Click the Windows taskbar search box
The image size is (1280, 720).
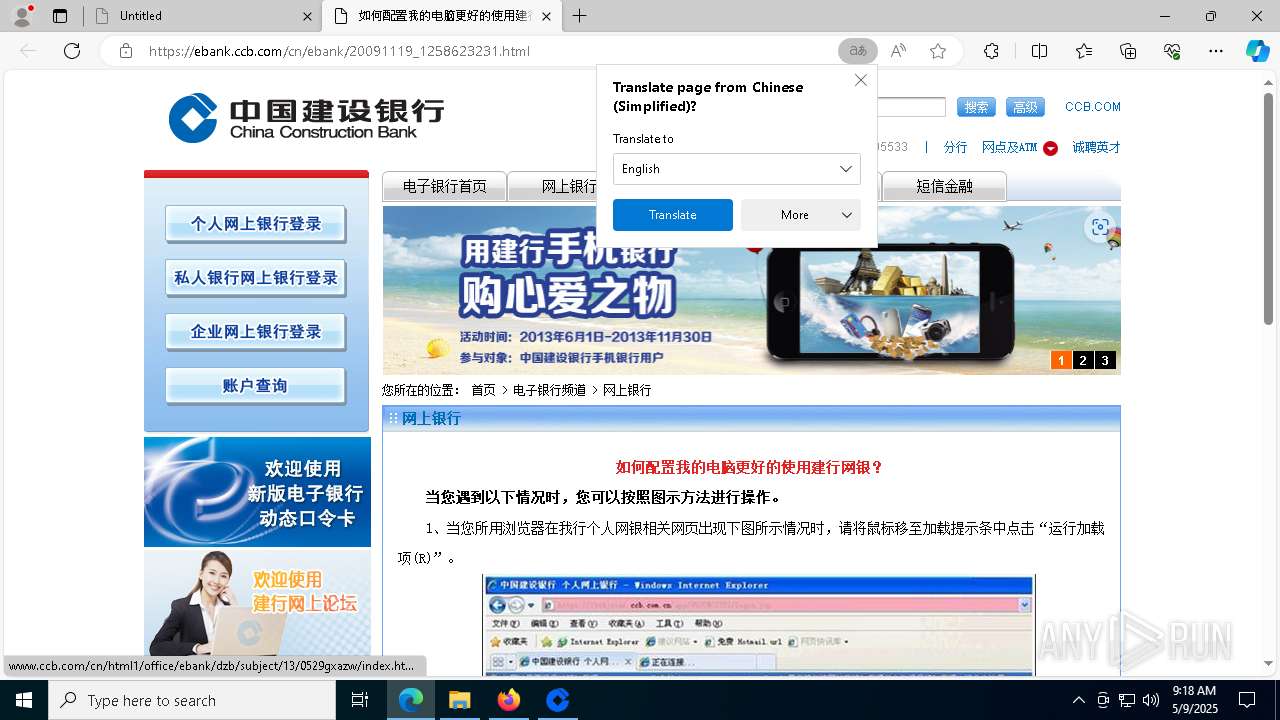(192, 700)
